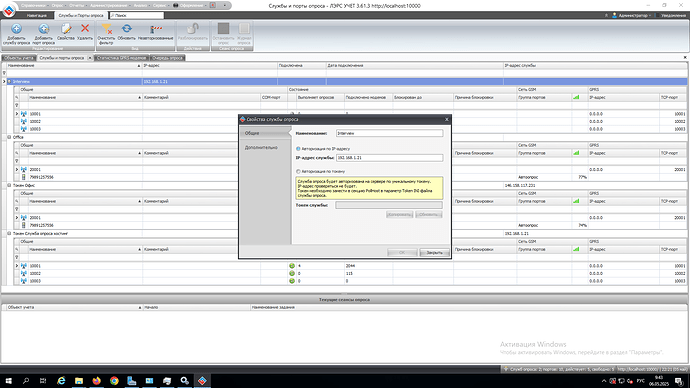Open the Администратор user dropdown
This screenshot has height=388, width=690.
[x=634, y=15]
